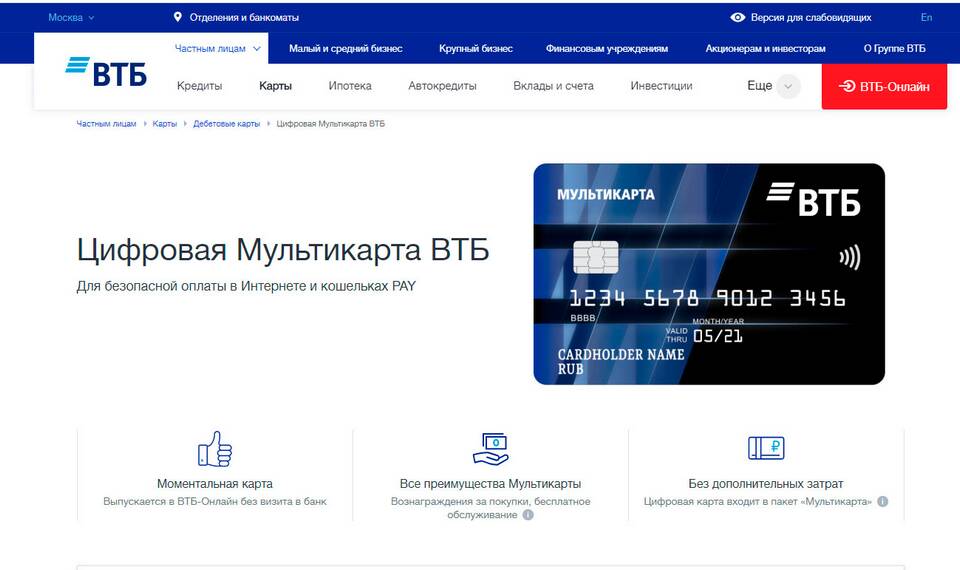Expand the Еще menu chevron
The width and height of the screenshot is (960, 570).
click(x=788, y=86)
